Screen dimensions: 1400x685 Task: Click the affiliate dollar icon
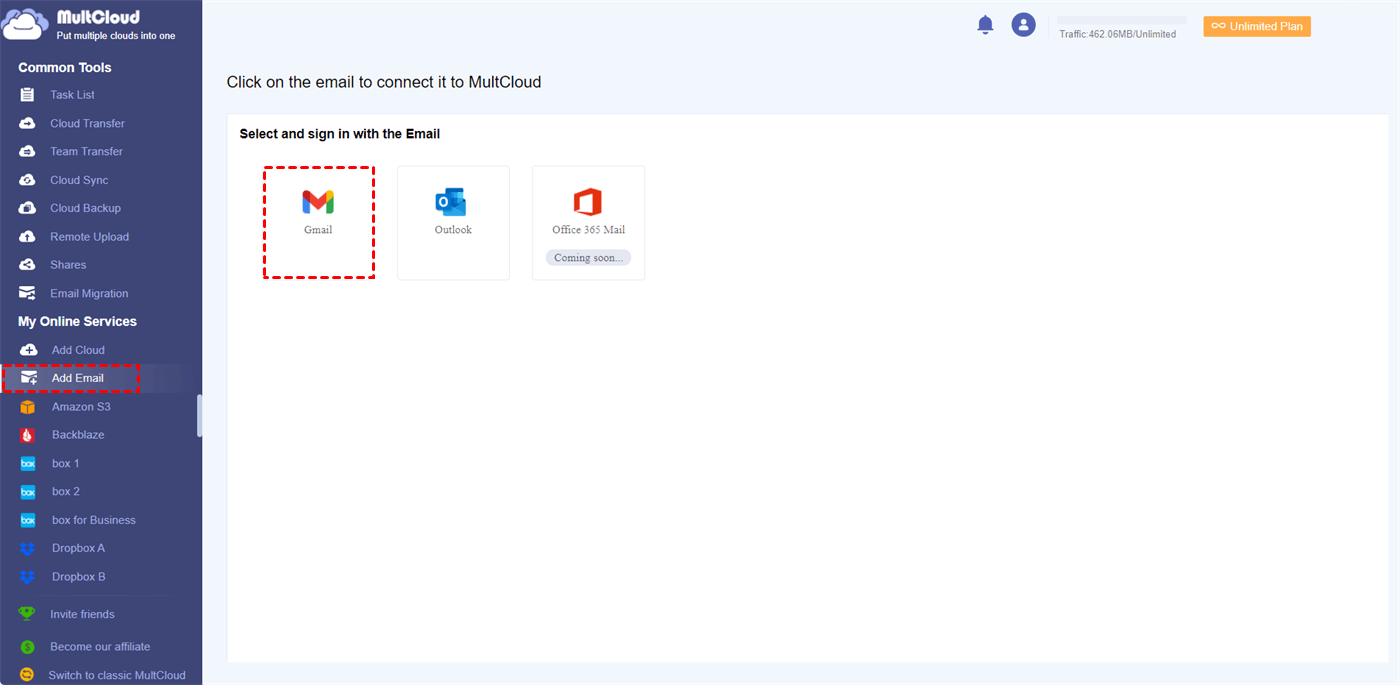(27, 647)
